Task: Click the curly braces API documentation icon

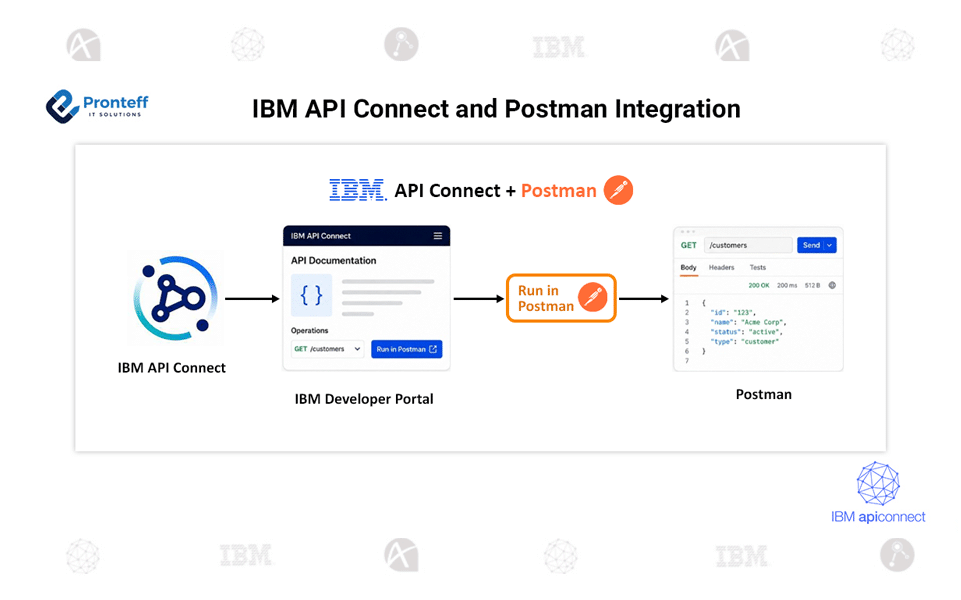Action: (x=311, y=295)
